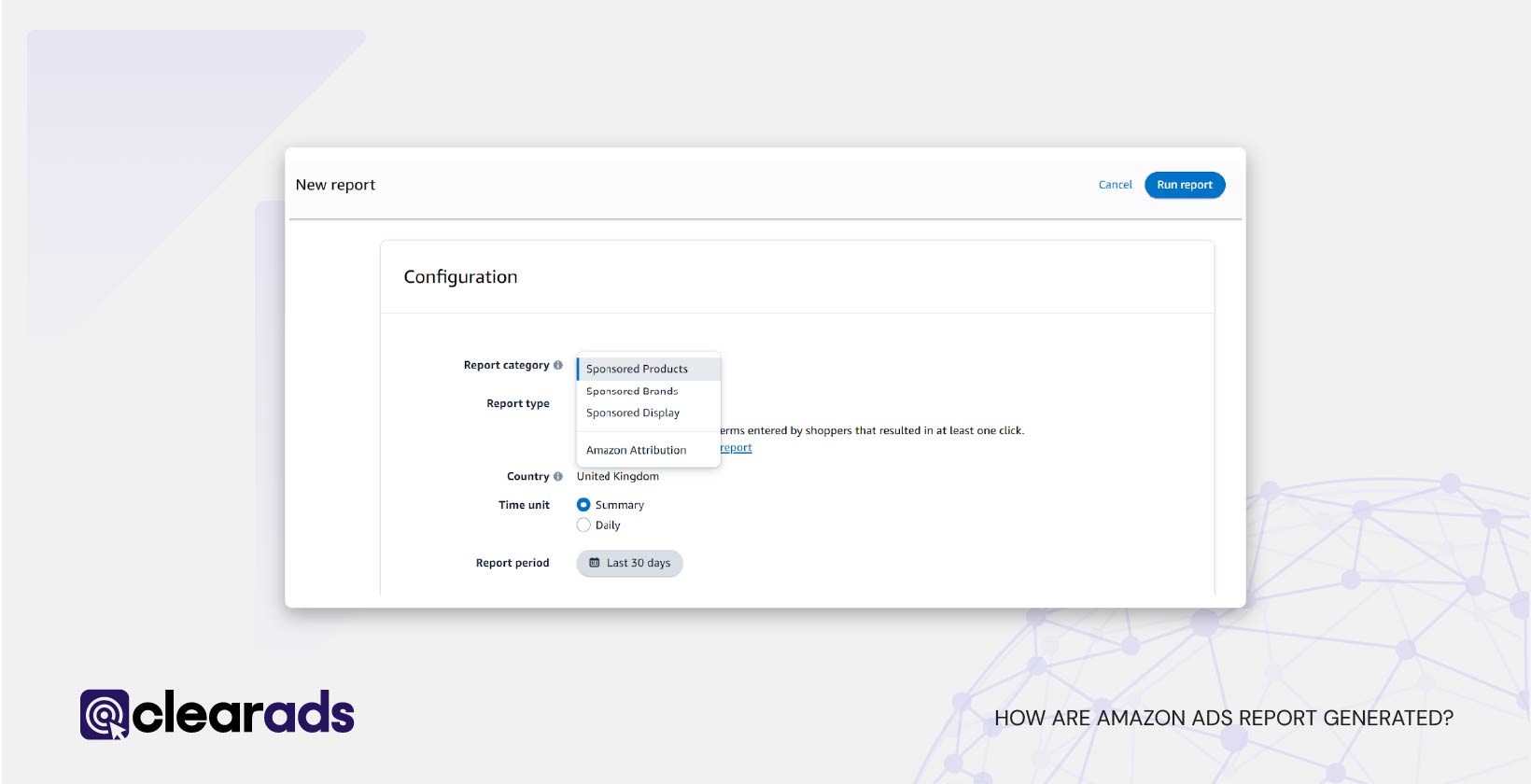Choose Amazon Attribution option

(x=649, y=450)
